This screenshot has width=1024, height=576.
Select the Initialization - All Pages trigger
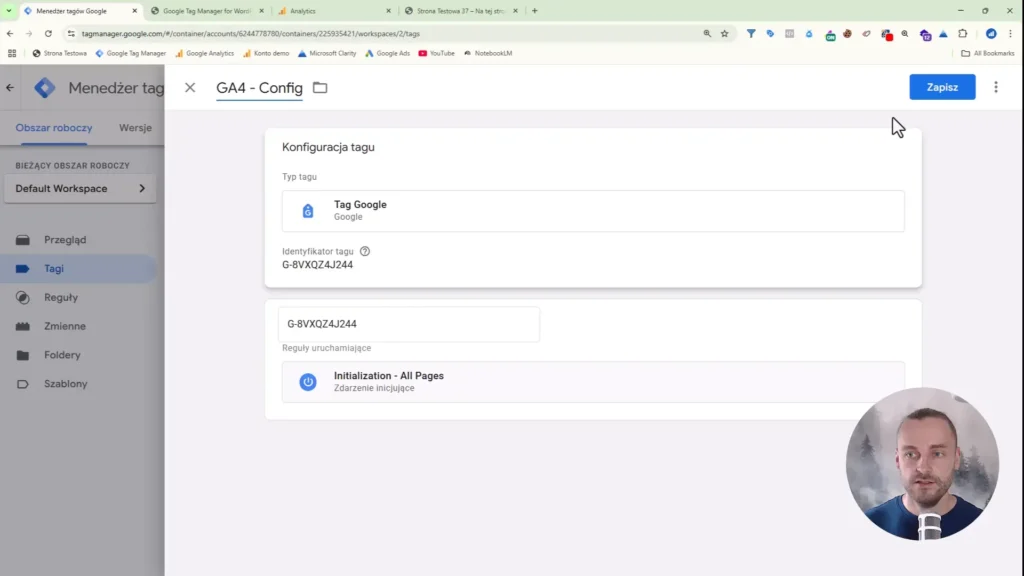pyautogui.click(x=593, y=381)
